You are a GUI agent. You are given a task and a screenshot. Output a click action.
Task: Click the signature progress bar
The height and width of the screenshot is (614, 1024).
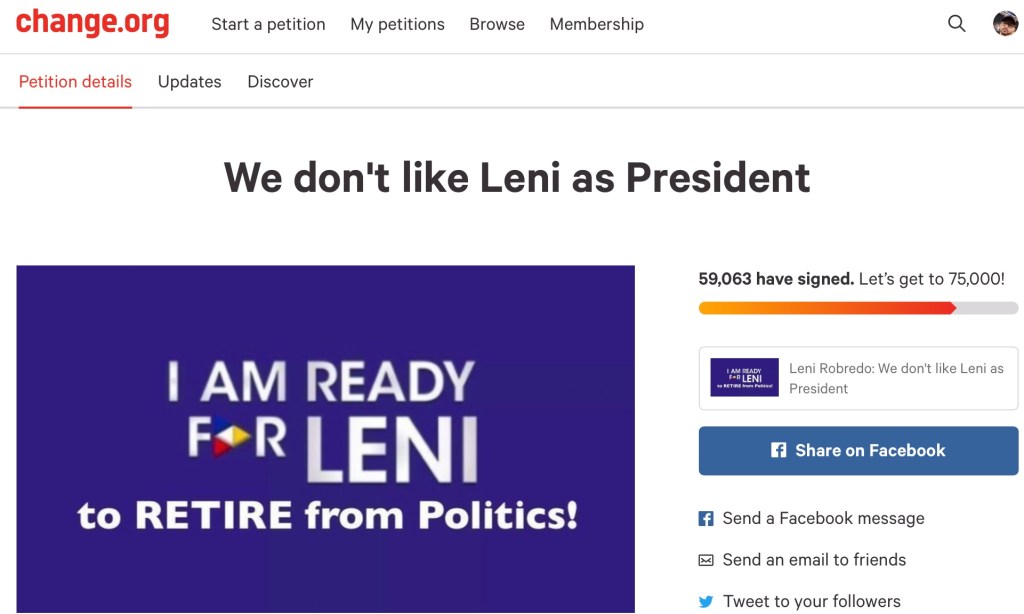coord(858,308)
